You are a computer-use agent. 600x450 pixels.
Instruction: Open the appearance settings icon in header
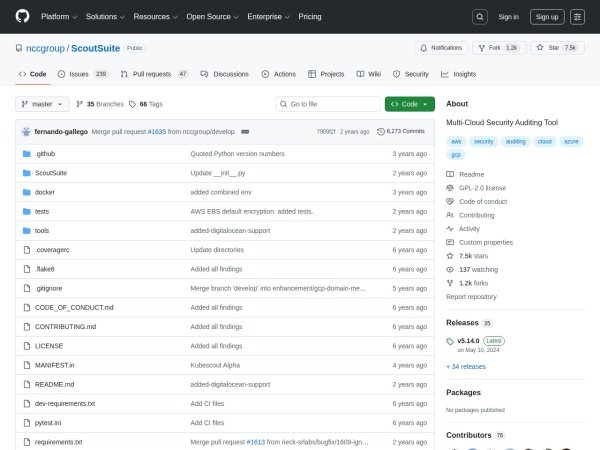click(577, 17)
